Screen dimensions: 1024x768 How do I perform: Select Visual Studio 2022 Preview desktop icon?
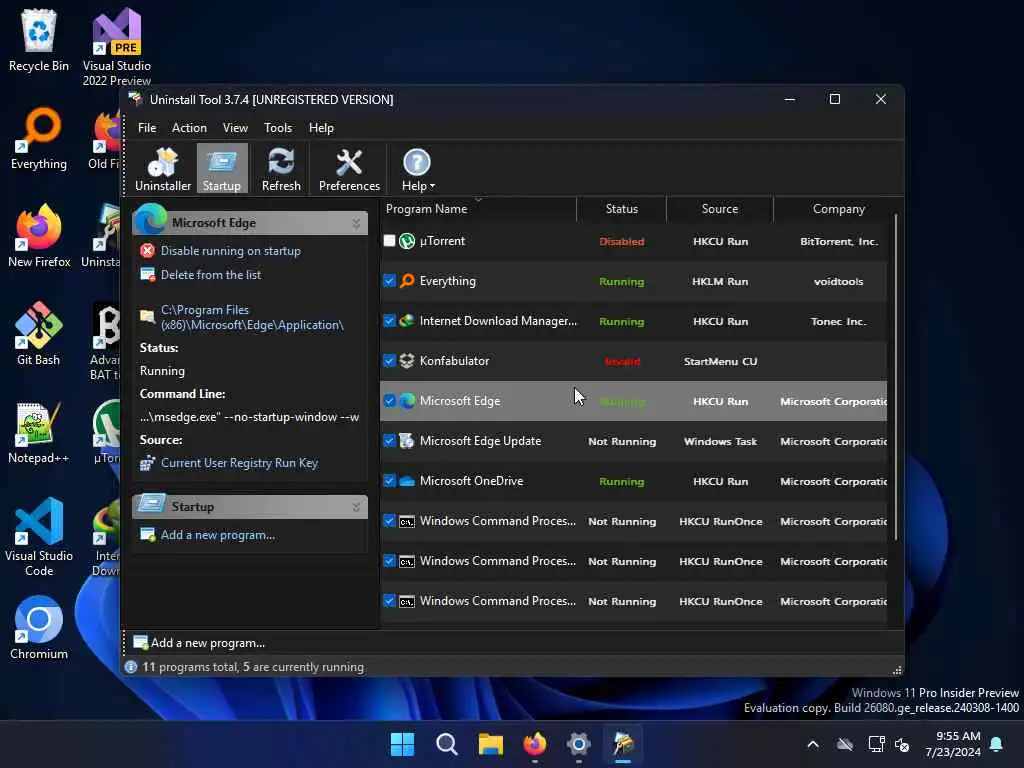[x=117, y=47]
